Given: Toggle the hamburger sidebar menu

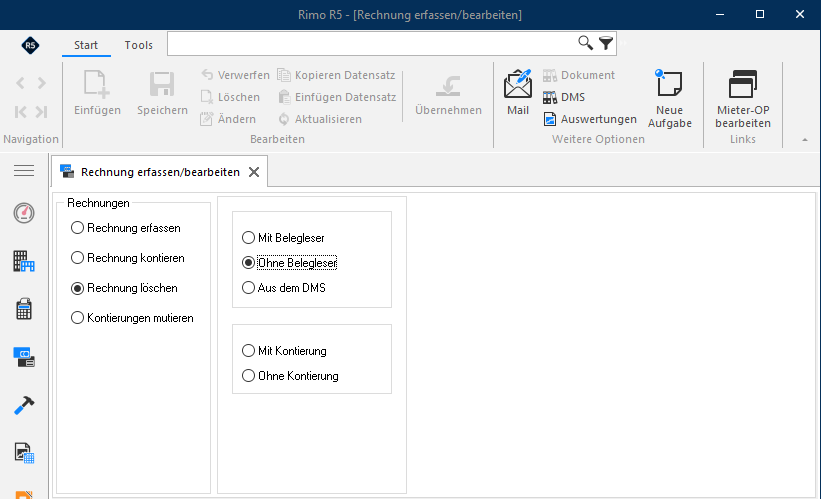Looking at the screenshot, I should click(24, 171).
